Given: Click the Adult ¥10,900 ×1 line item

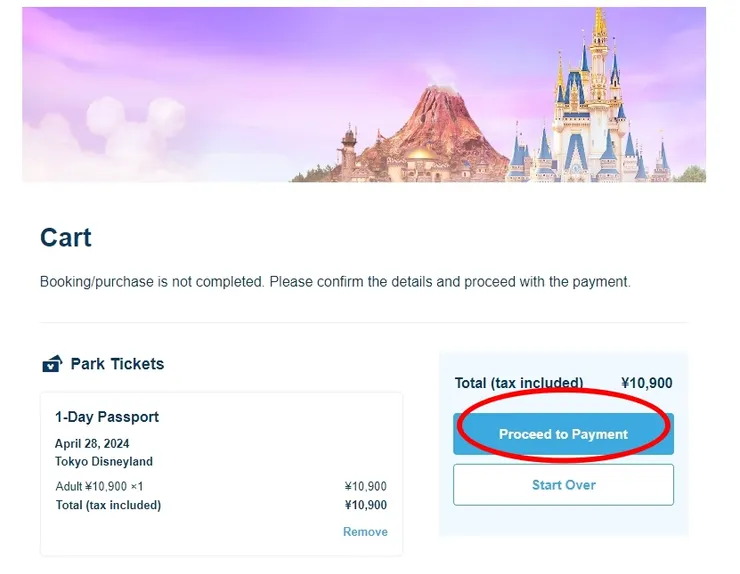Looking at the screenshot, I should pyautogui.click(x=100, y=487).
